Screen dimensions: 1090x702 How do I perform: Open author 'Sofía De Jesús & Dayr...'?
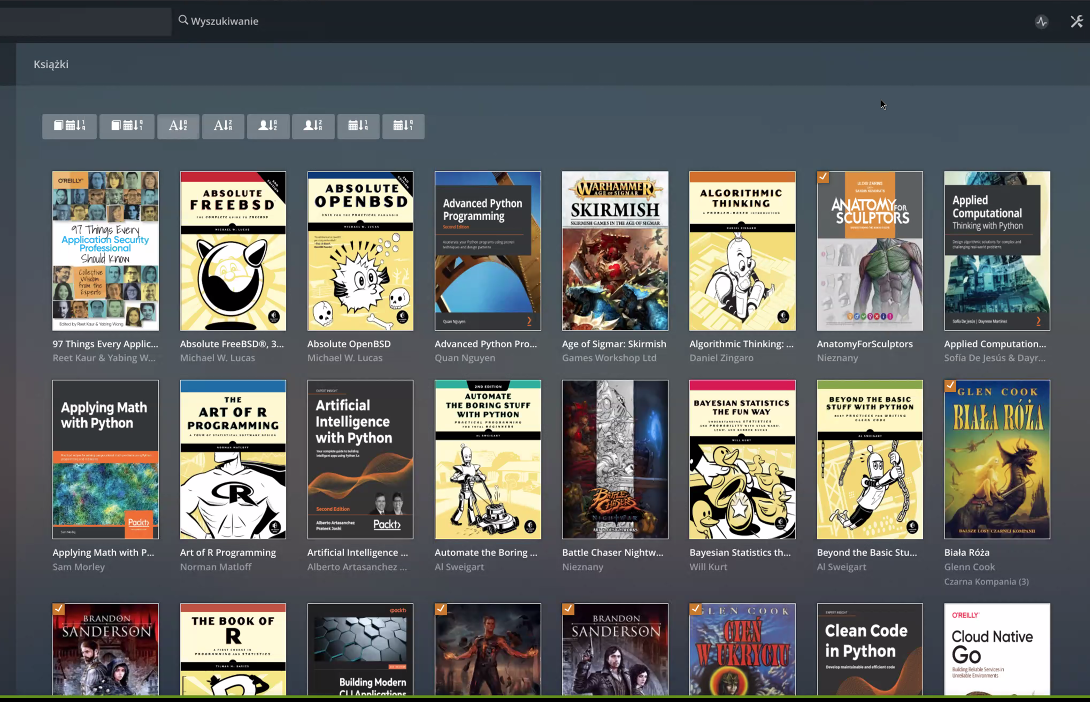(x=995, y=358)
